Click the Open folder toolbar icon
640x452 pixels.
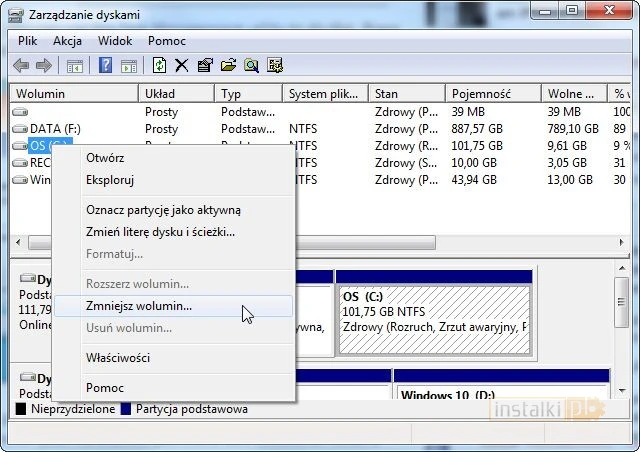229,65
